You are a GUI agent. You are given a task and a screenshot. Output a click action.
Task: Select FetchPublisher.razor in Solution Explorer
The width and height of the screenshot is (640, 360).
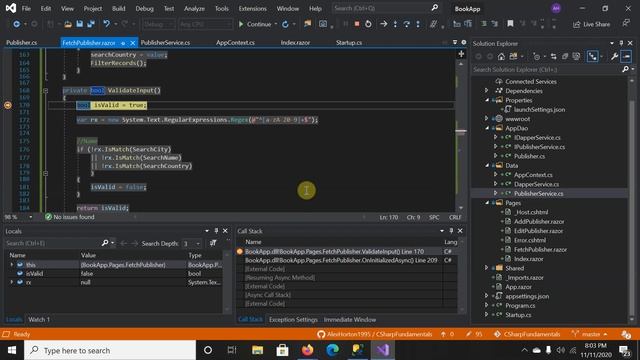tap(540, 249)
